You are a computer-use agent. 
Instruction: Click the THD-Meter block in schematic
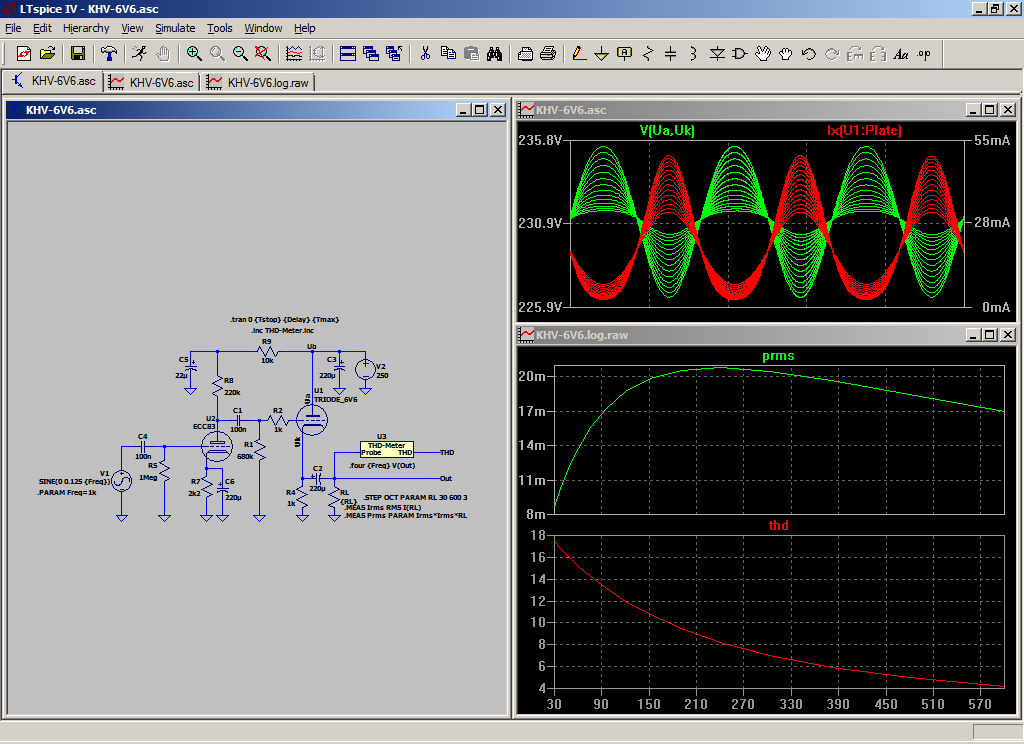click(x=386, y=448)
